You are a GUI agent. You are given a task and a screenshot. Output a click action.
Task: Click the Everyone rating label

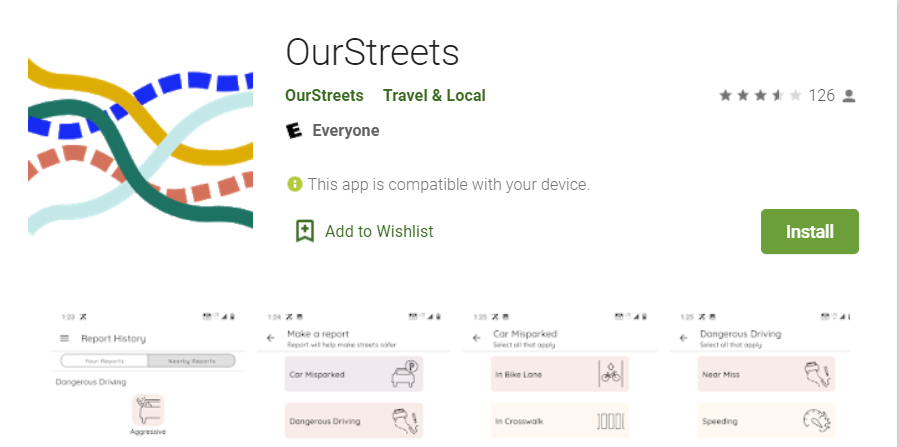[x=346, y=131]
